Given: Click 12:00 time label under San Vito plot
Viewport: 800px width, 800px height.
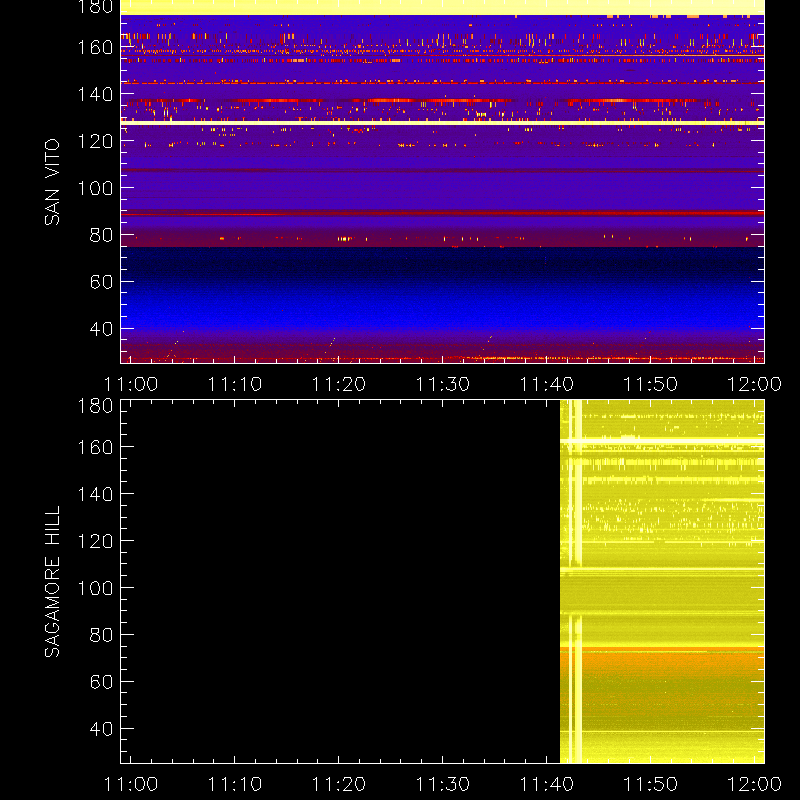Looking at the screenshot, I should 754,384.
